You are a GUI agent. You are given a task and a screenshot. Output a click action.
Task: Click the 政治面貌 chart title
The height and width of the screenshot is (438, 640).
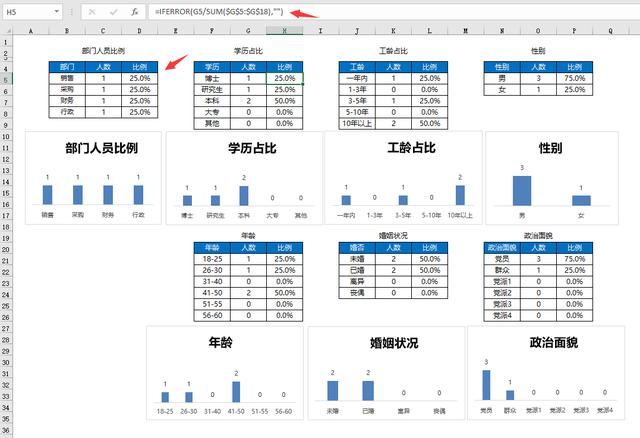(x=553, y=342)
